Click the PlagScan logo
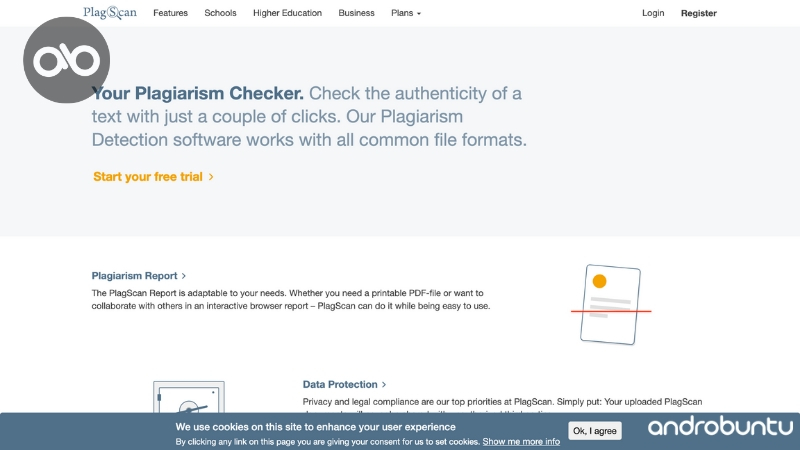This screenshot has height=450, width=800. [110, 13]
